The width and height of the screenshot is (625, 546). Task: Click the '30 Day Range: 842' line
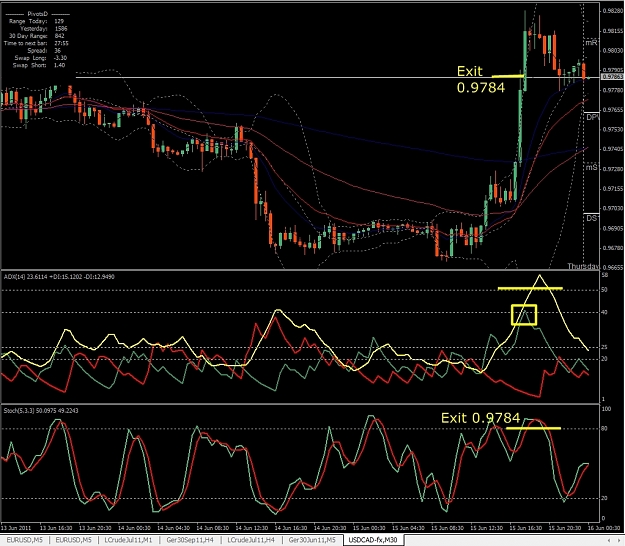37,36
